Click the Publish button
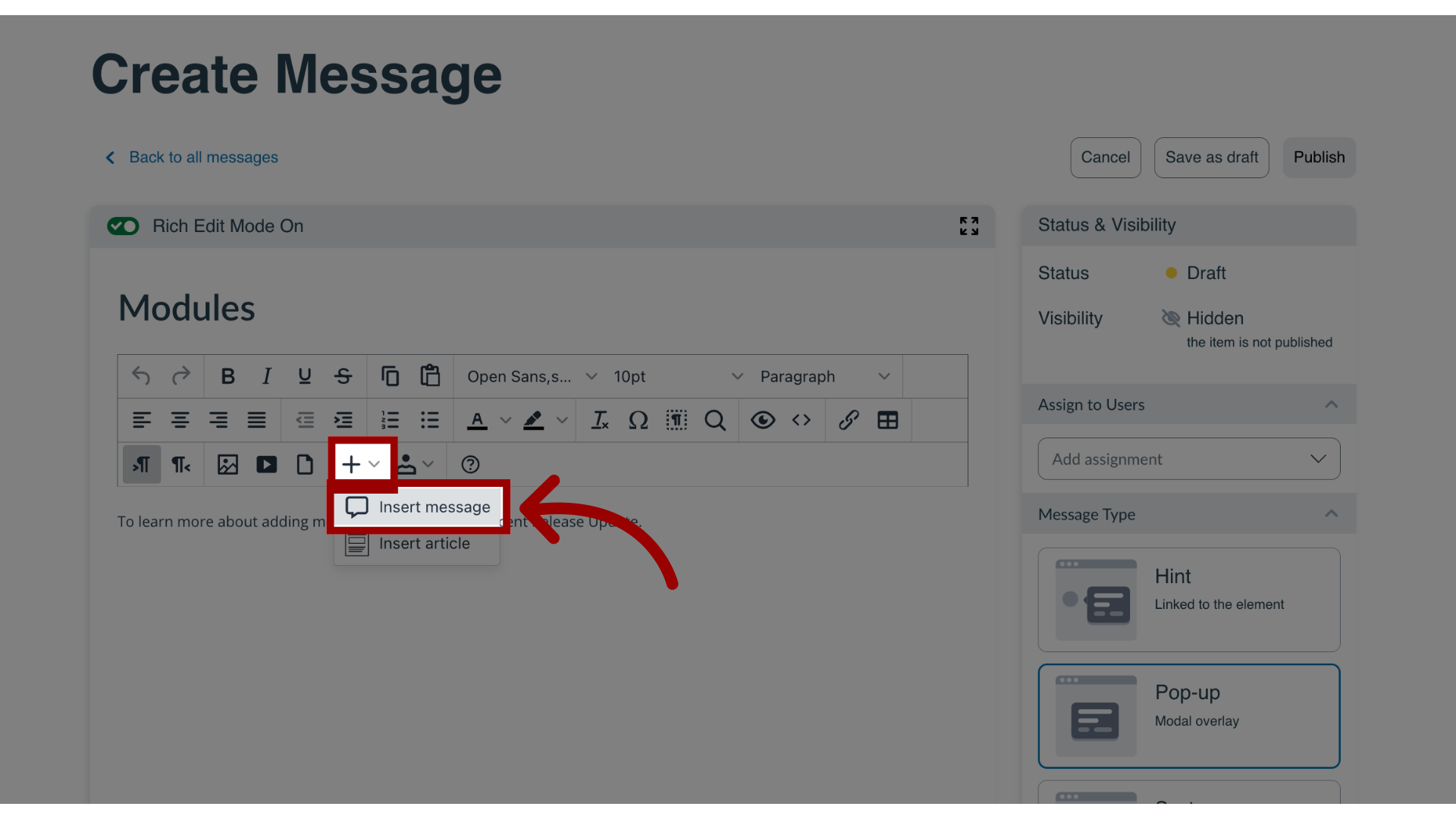1456x819 pixels. click(x=1319, y=157)
